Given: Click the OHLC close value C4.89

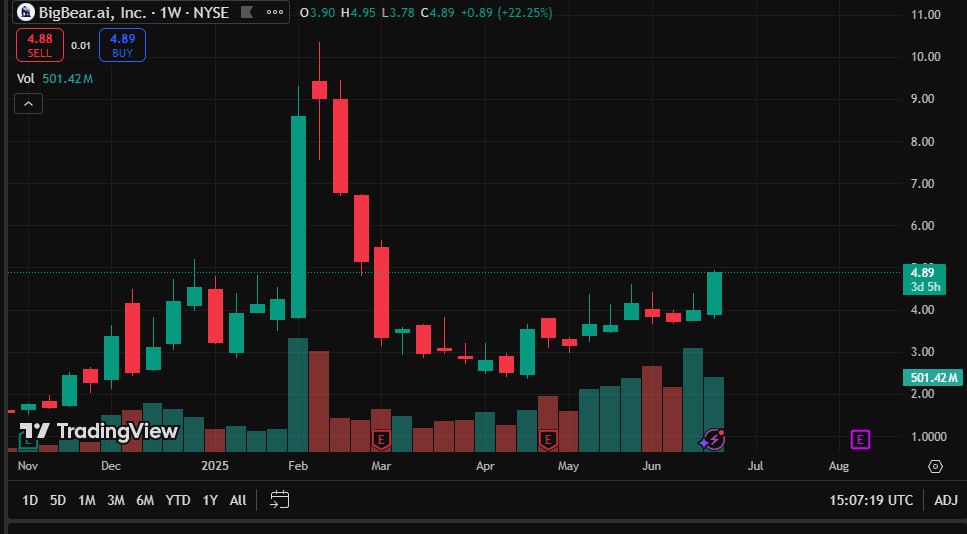Looking at the screenshot, I should (437, 12).
